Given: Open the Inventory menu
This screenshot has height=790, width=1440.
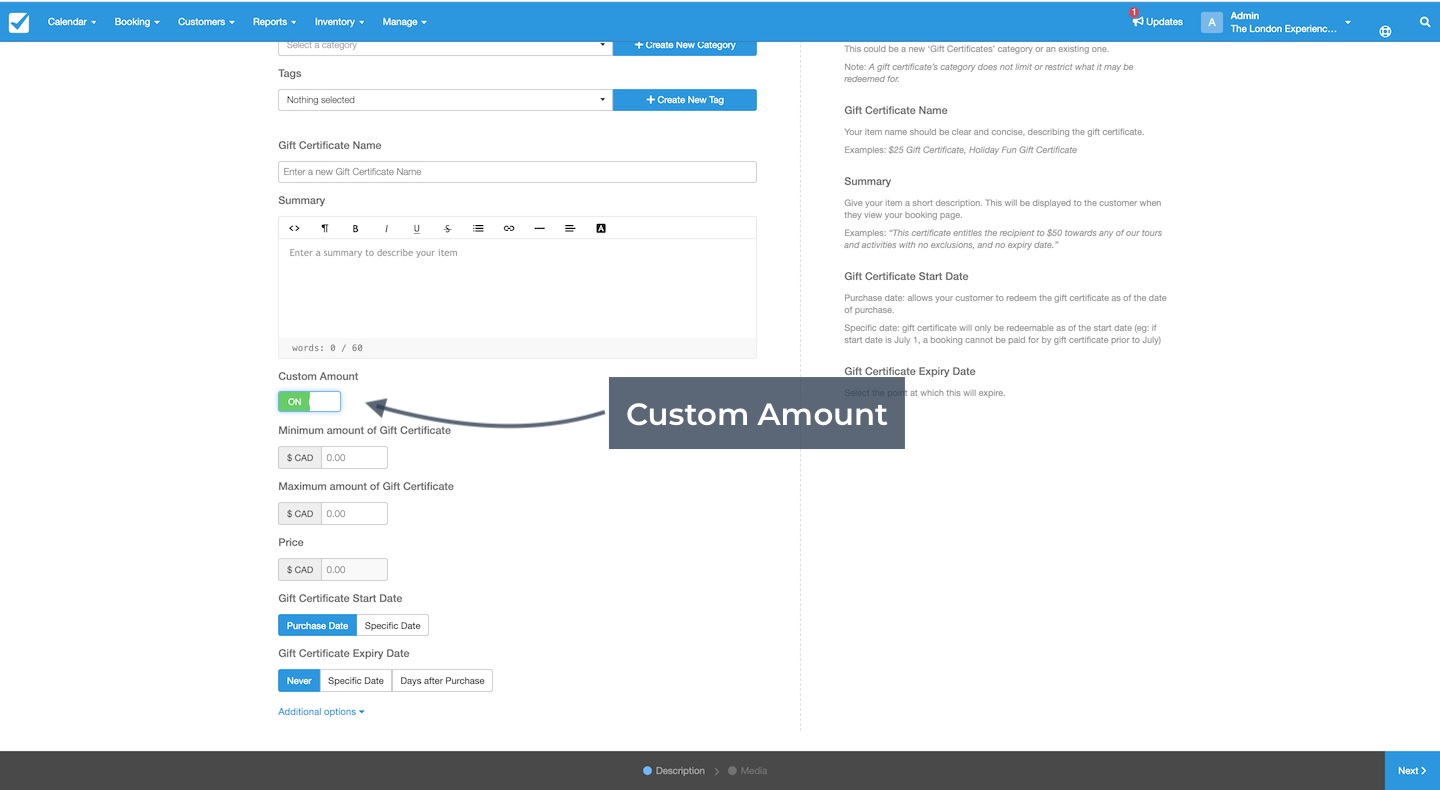Looking at the screenshot, I should click(339, 22).
